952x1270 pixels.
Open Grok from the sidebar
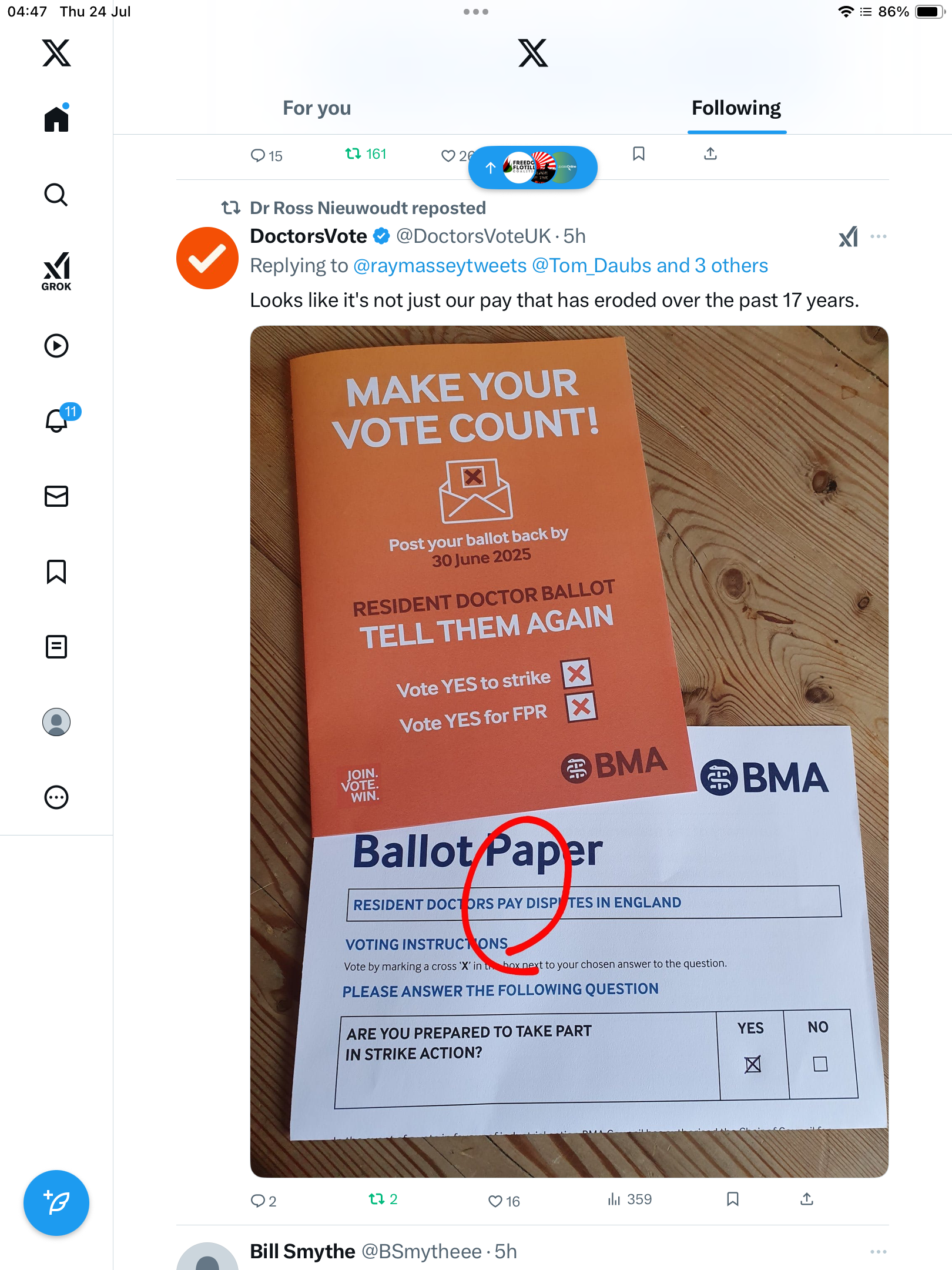[56, 271]
